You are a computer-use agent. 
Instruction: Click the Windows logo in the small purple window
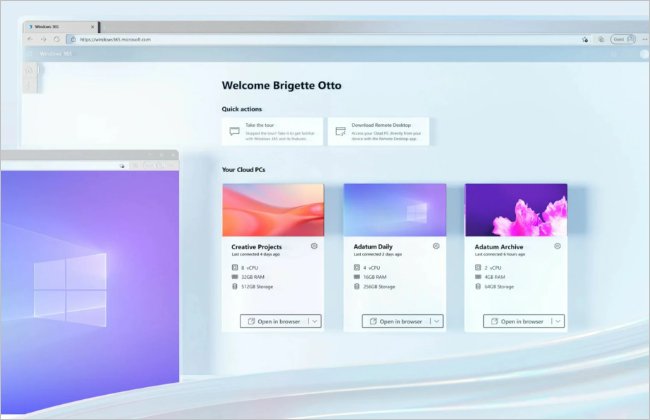[70, 289]
